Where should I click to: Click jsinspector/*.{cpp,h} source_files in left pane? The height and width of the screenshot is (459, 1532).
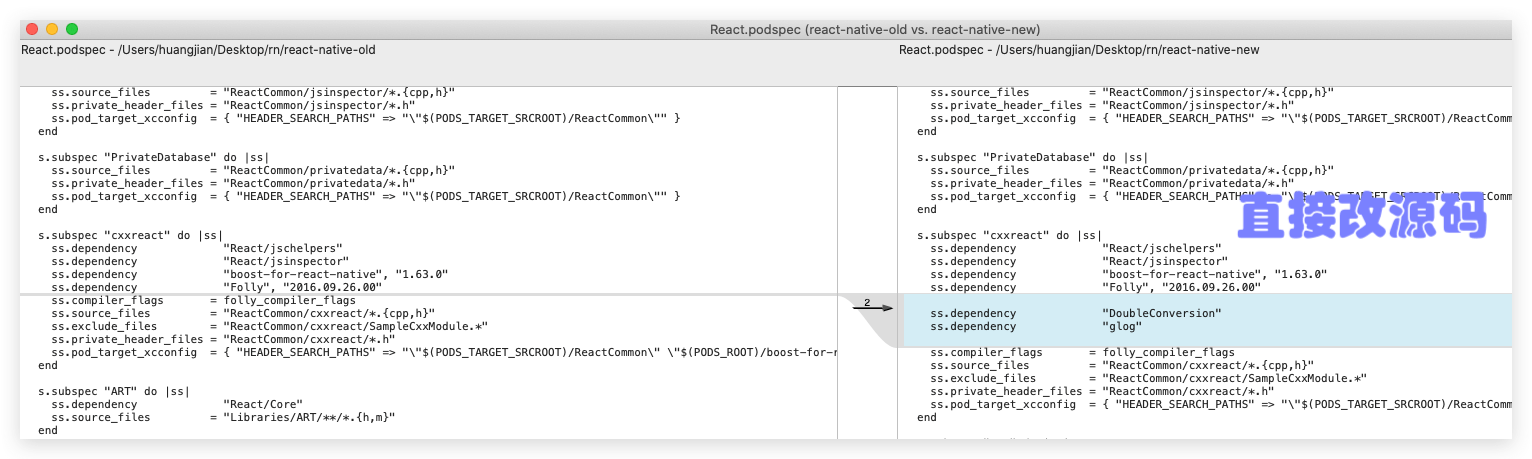click(253, 92)
